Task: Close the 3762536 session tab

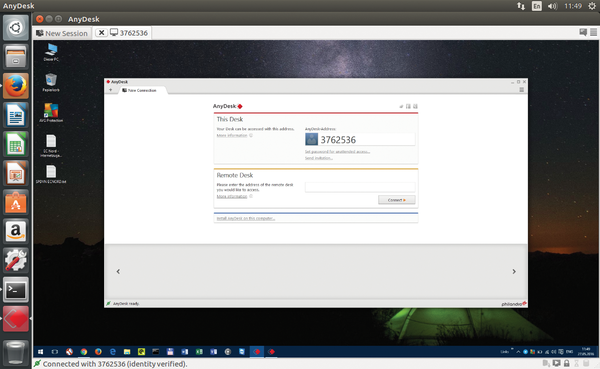Action: (x=101, y=33)
